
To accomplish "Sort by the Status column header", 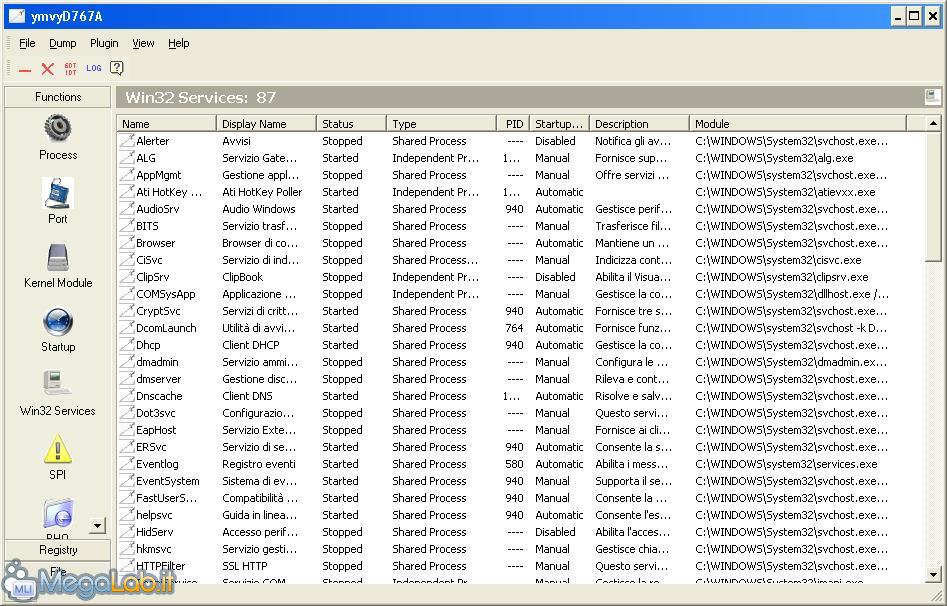I will click(352, 123).
